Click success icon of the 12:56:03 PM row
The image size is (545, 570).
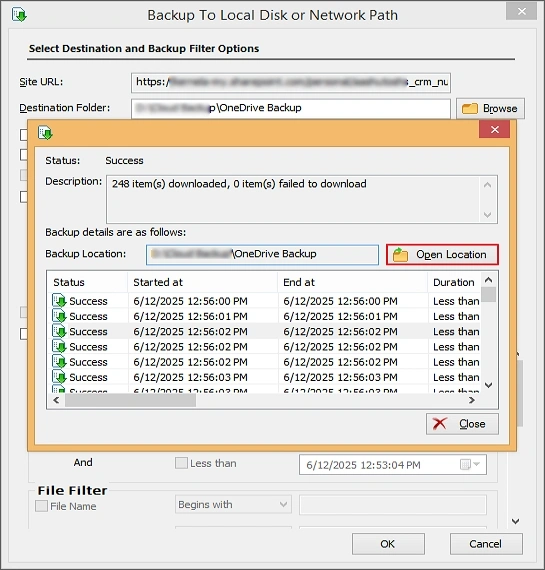59,377
